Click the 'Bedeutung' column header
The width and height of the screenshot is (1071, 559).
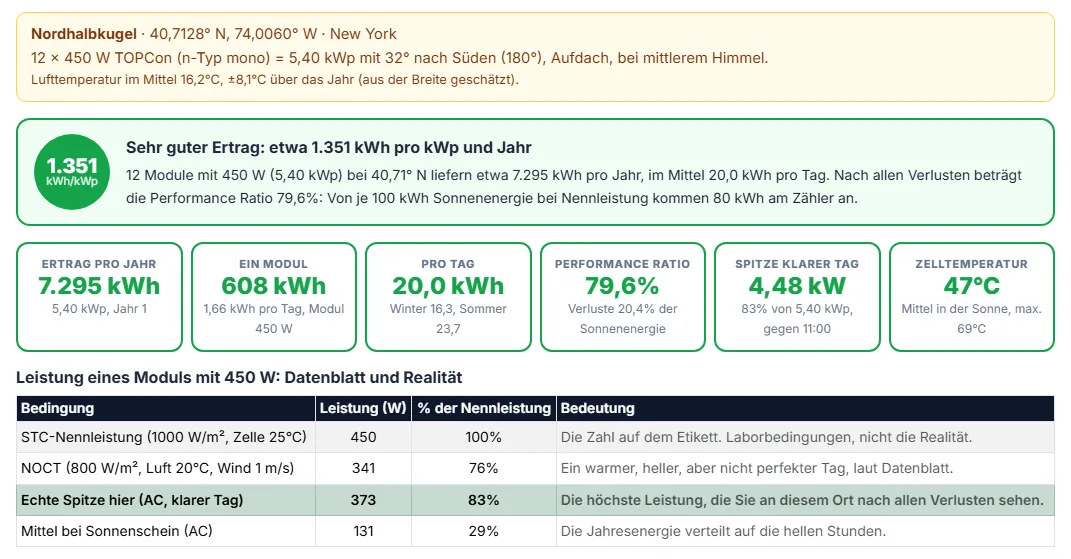tap(805, 409)
